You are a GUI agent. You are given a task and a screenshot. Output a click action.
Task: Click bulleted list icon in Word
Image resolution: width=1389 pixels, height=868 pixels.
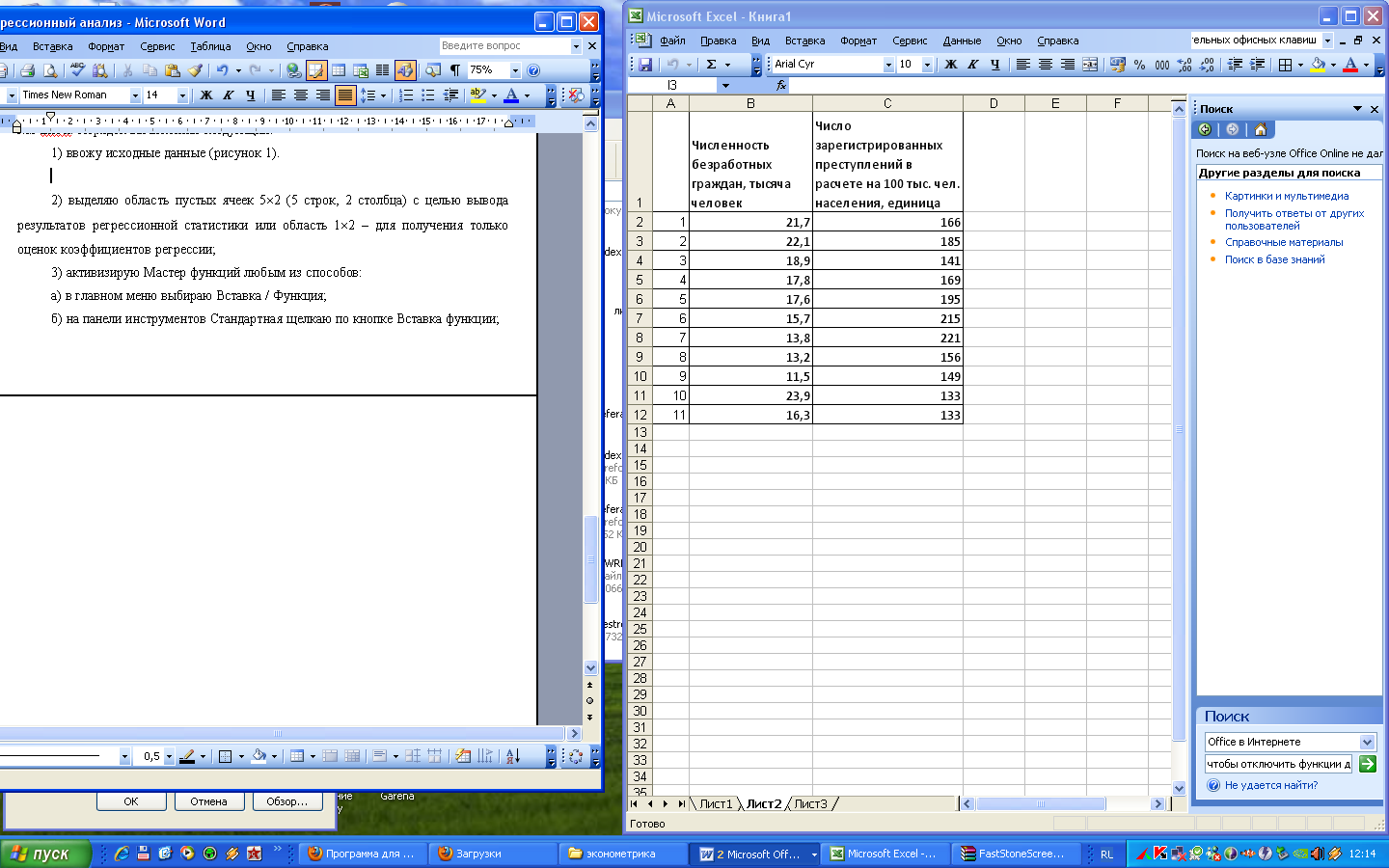[x=428, y=95]
